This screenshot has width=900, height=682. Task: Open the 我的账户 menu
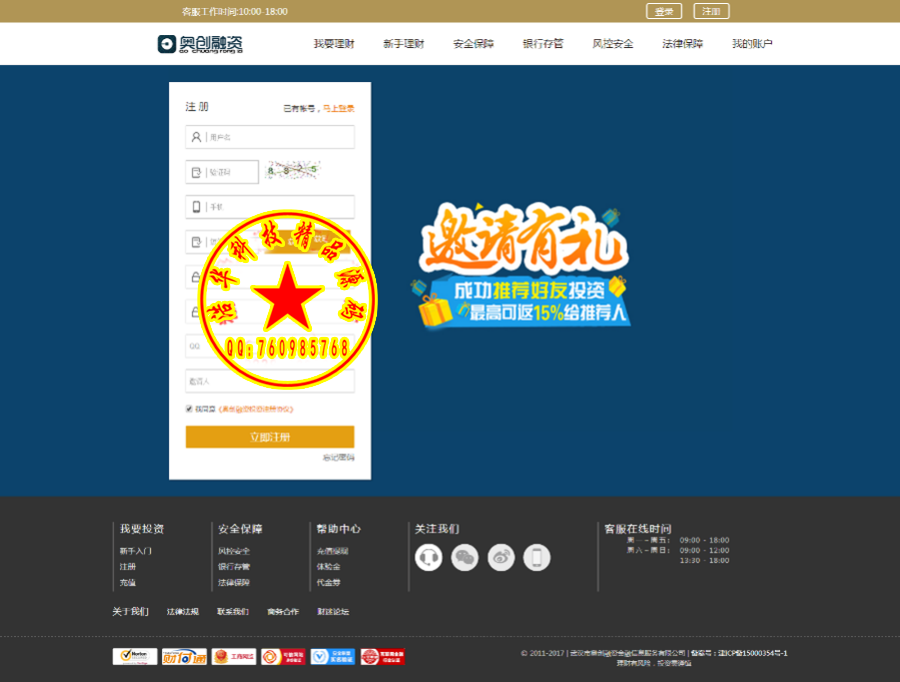[752, 44]
